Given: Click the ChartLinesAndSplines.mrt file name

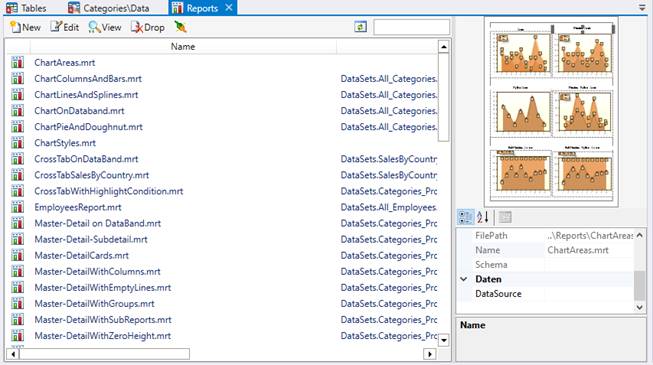Looking at the screenshot, I should [x=86, y=95].
